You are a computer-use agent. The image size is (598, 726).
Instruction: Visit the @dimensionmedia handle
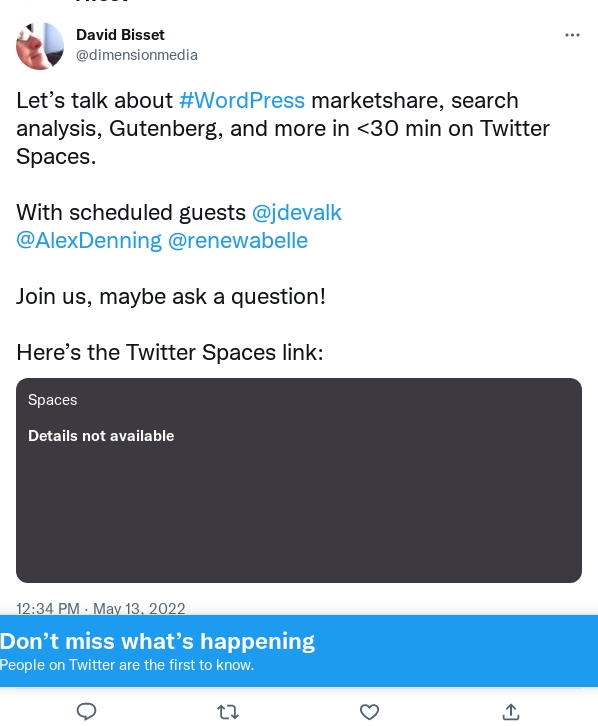pos(137,55)
